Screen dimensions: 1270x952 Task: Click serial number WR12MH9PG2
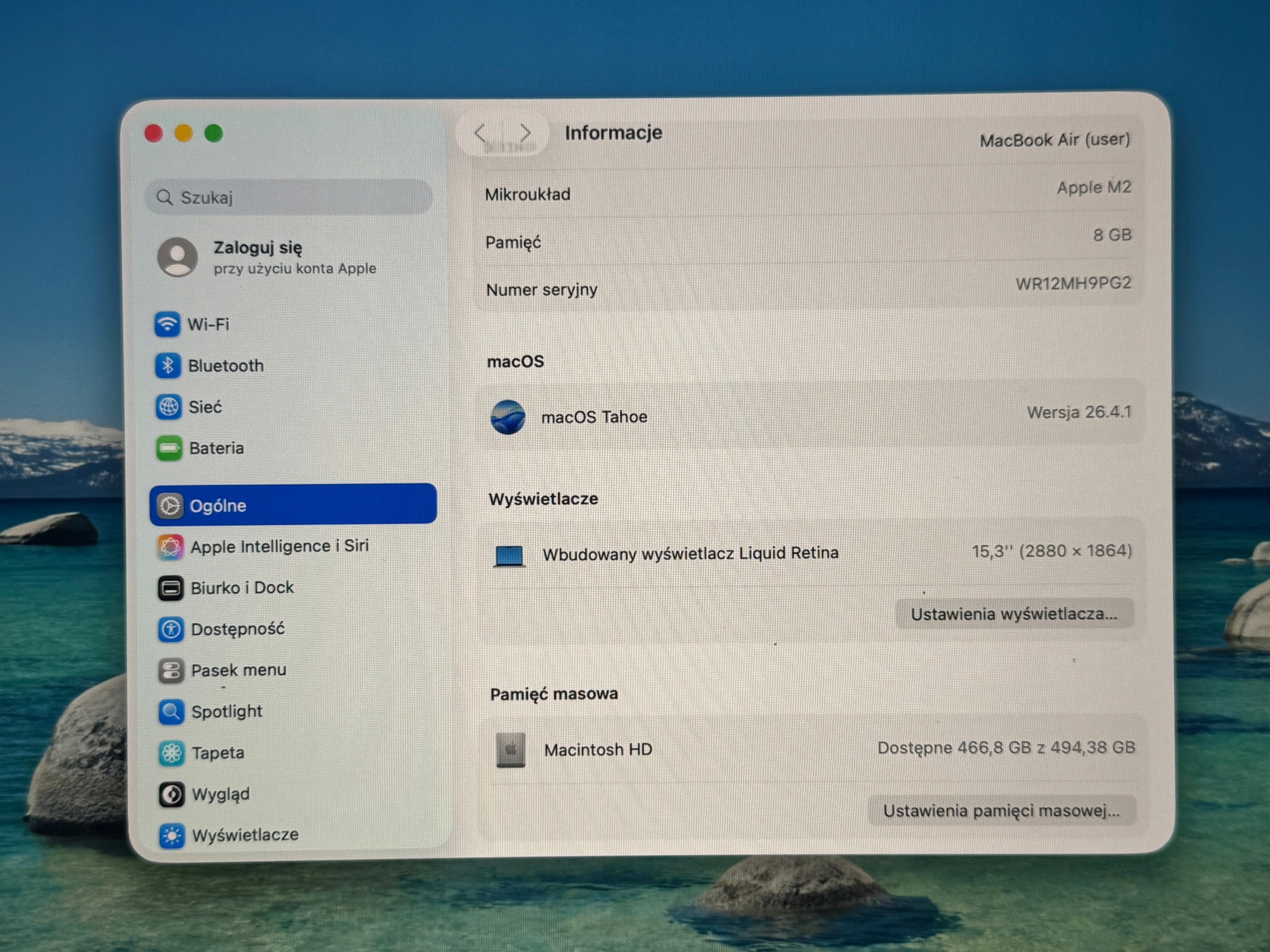(1073, 284)
